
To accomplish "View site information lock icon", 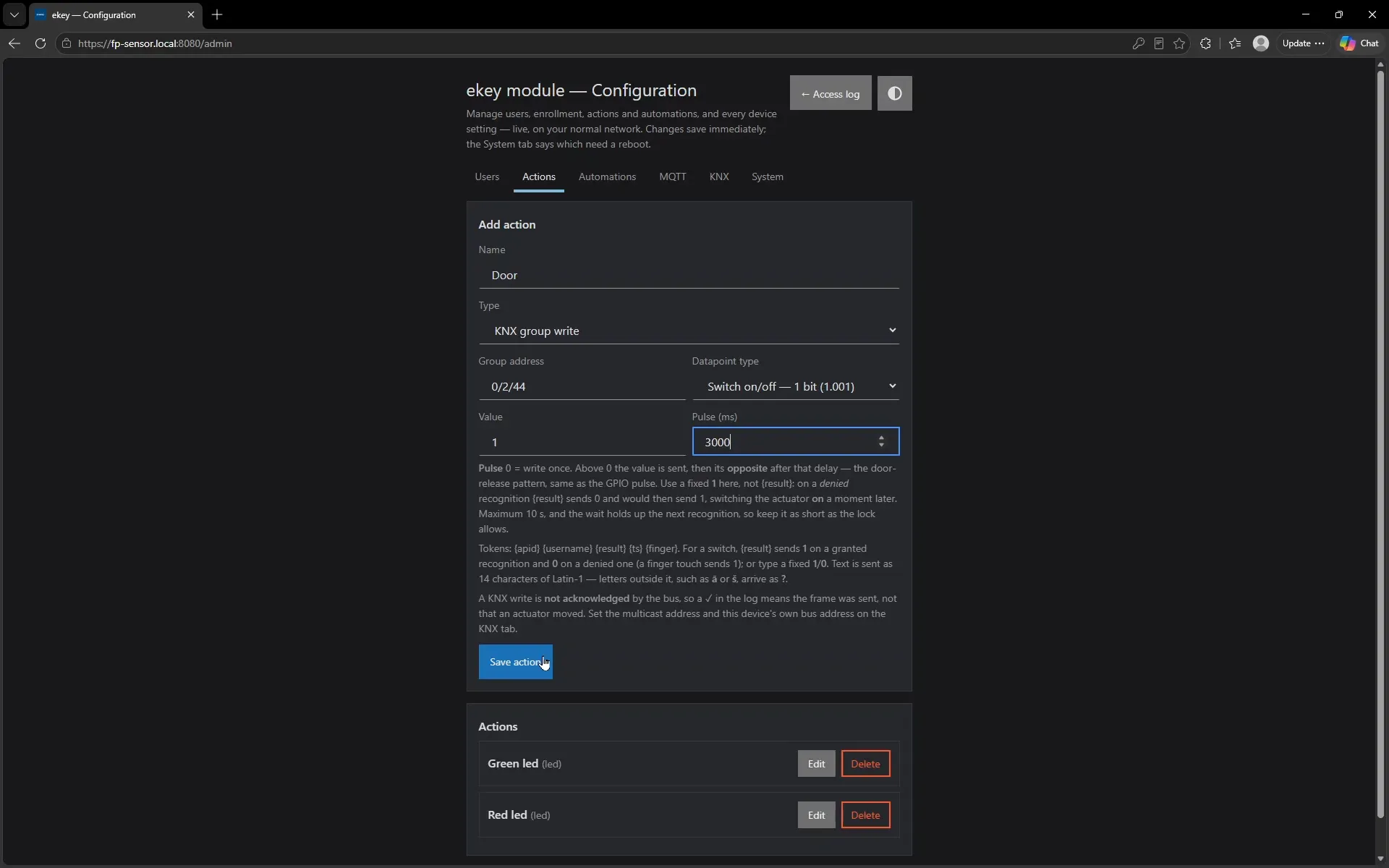I will 67,43.
